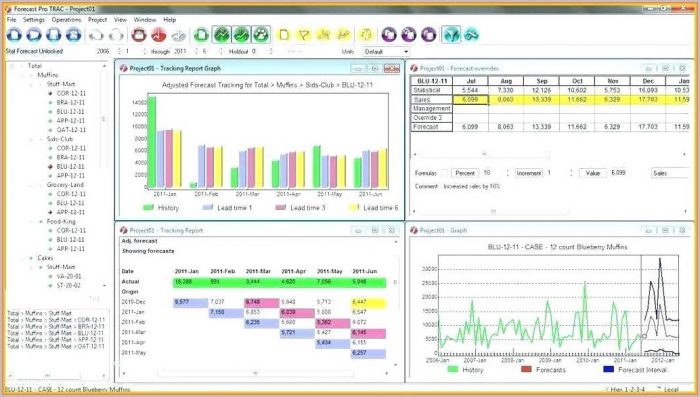Click the first blue New project toolbar icon
The image size is (700, 397).
click(x=14, y=34)
